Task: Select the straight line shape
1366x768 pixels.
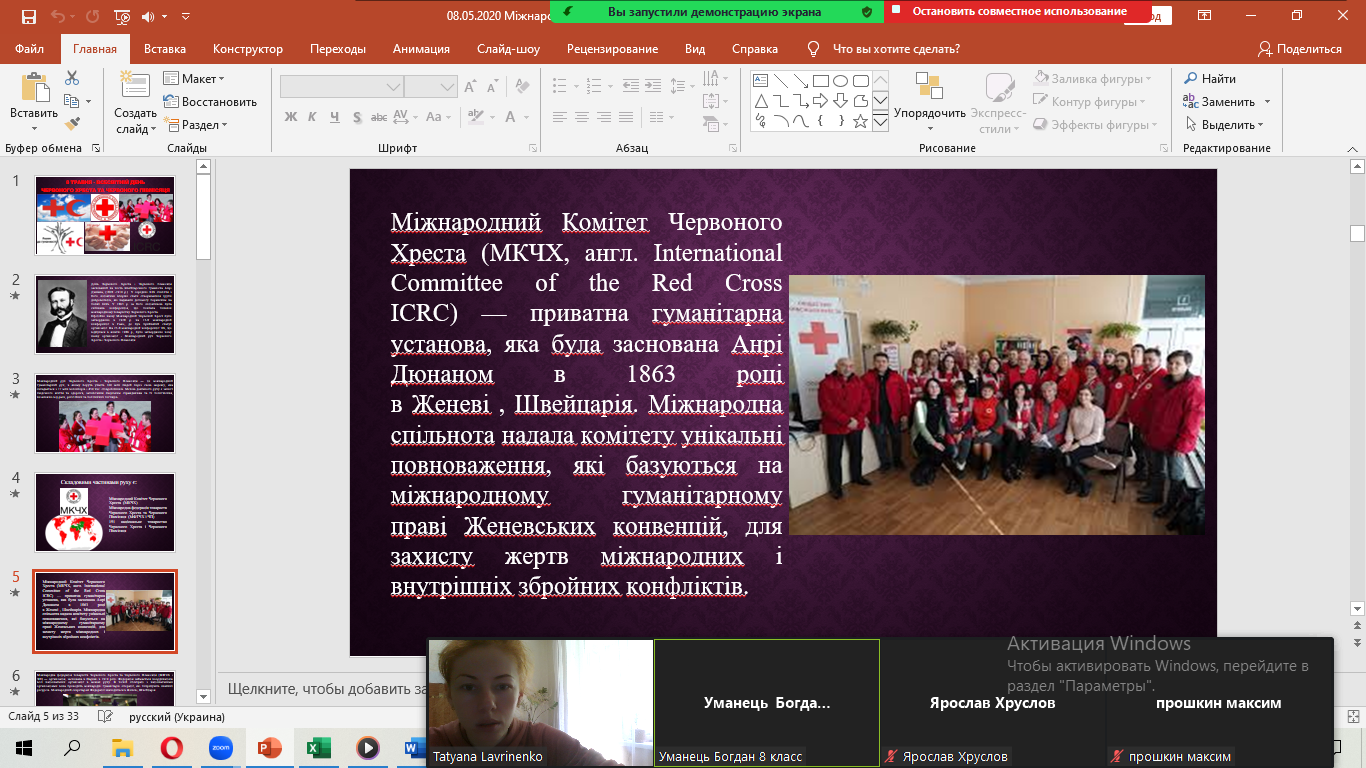Action: 779,81
